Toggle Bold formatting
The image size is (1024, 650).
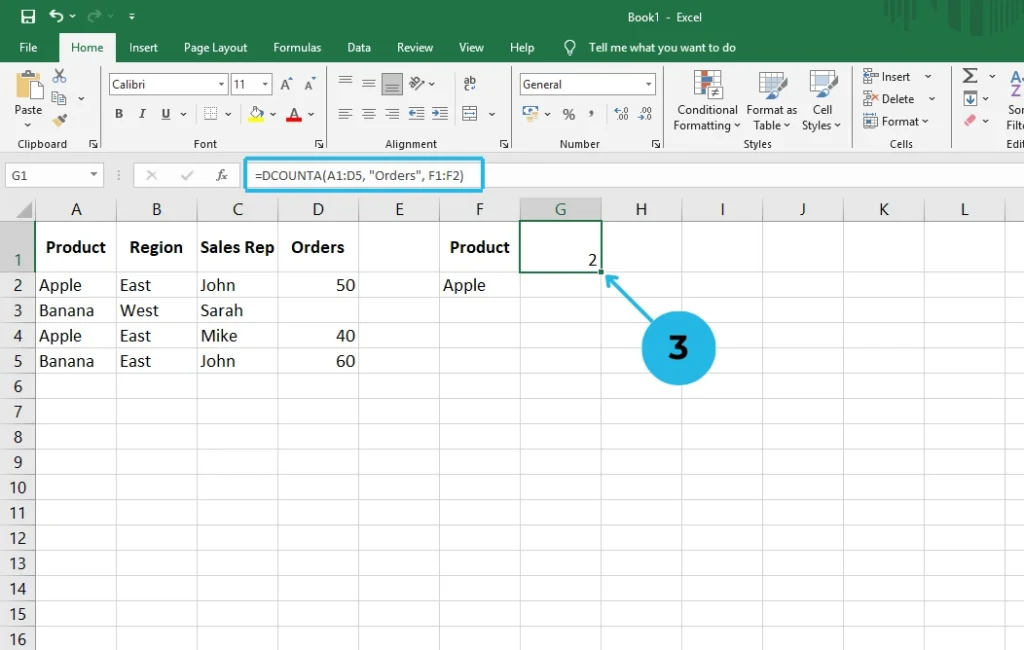click(x=119, y=114)
